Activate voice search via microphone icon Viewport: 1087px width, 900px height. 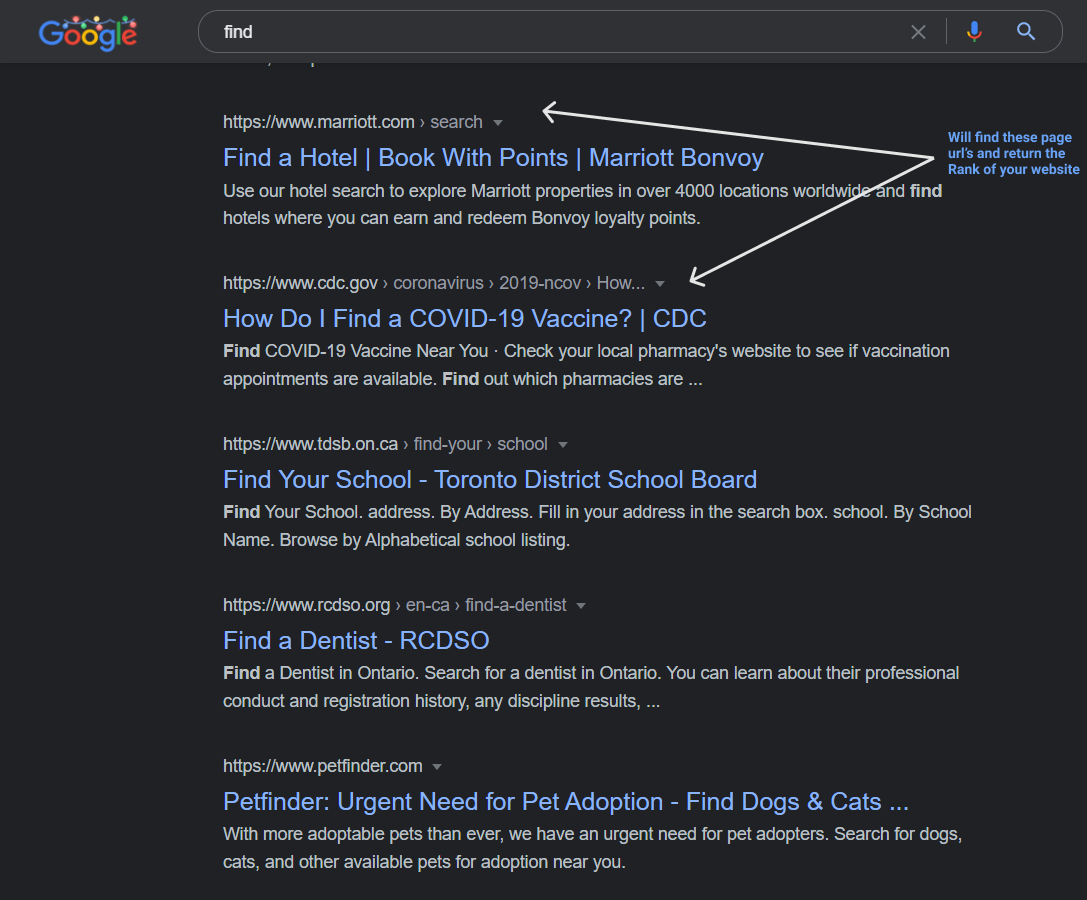point(974,31)
